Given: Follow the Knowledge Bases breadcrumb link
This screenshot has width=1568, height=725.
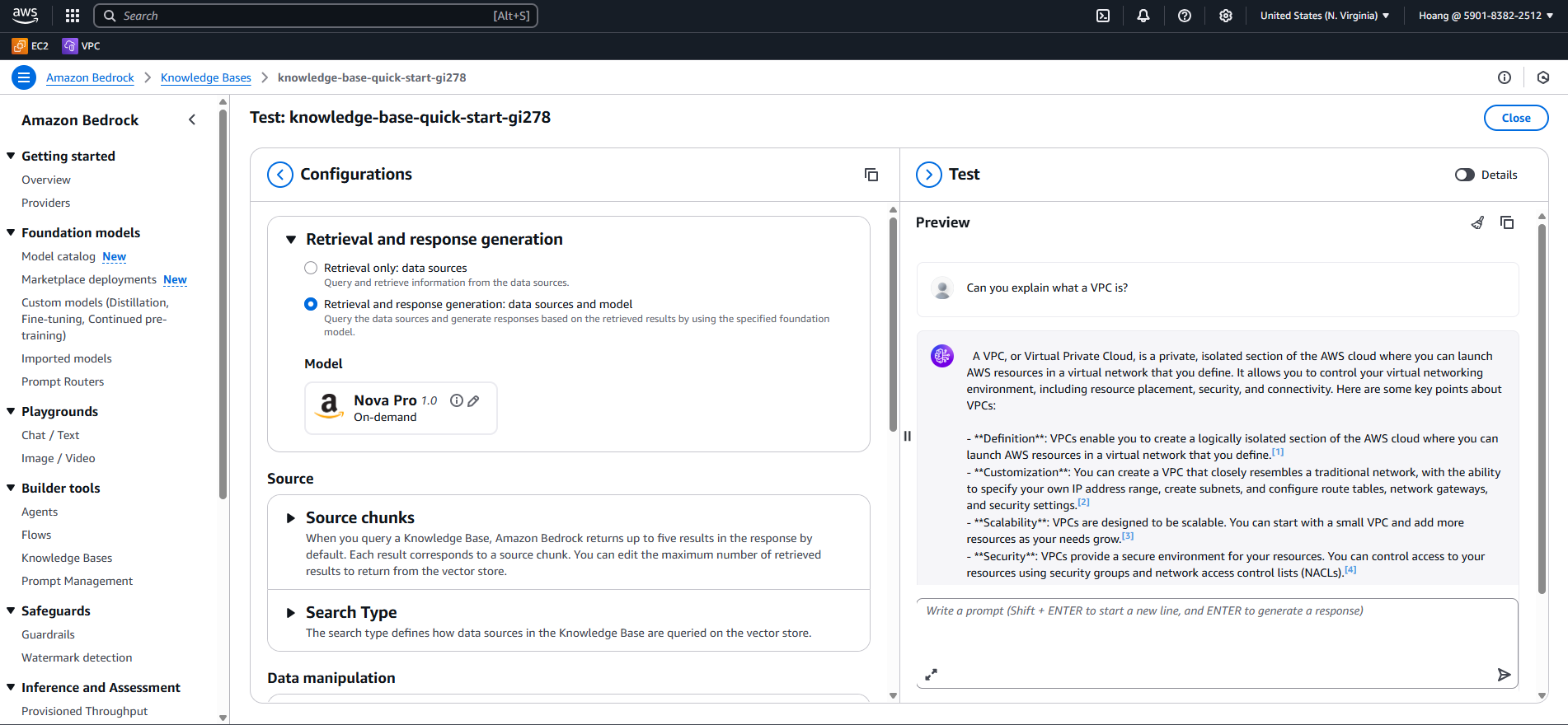Looking at the screenshot, I should pyautogui.click(x=206, y=77).
